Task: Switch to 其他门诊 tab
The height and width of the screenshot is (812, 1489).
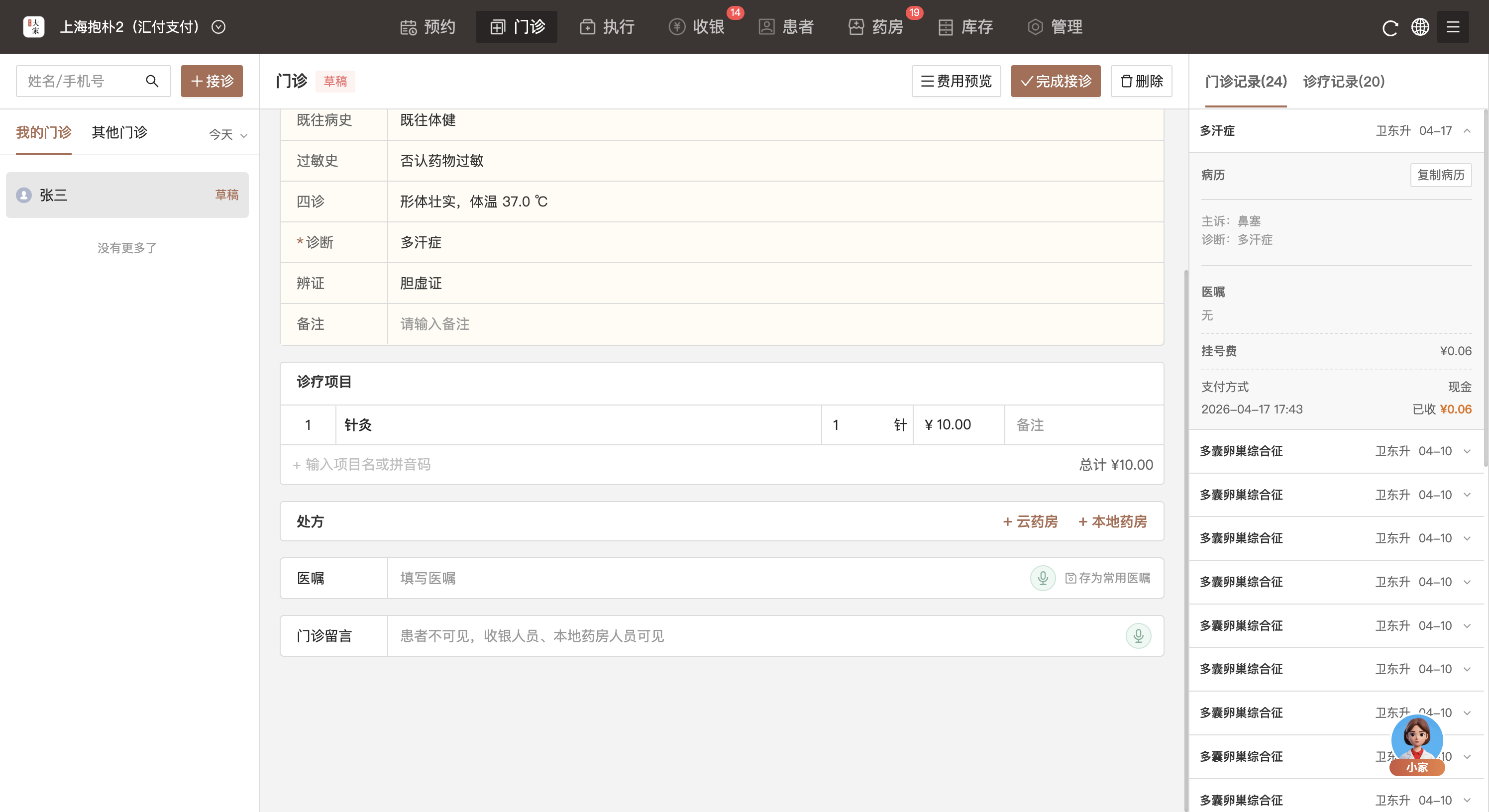Action: coord(119,132)
